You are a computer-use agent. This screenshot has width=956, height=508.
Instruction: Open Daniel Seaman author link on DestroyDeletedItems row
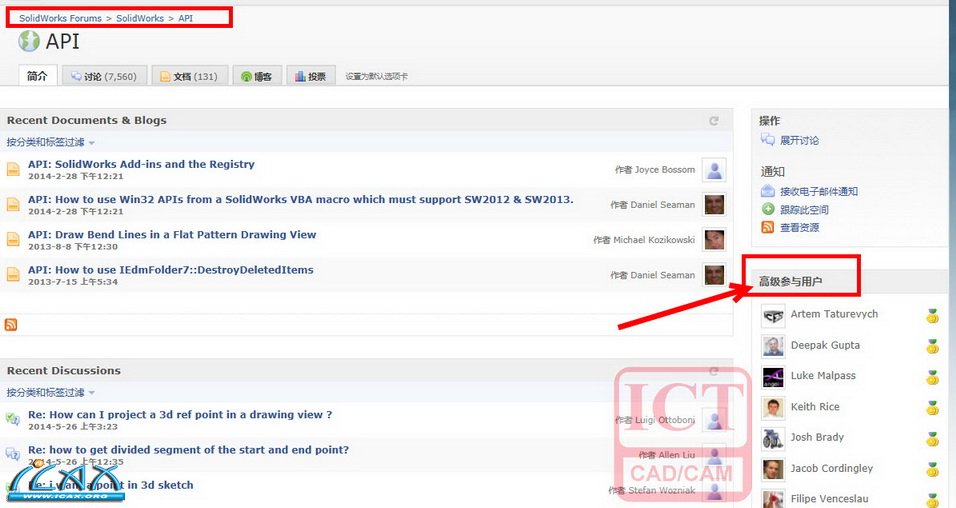point(662,276)
